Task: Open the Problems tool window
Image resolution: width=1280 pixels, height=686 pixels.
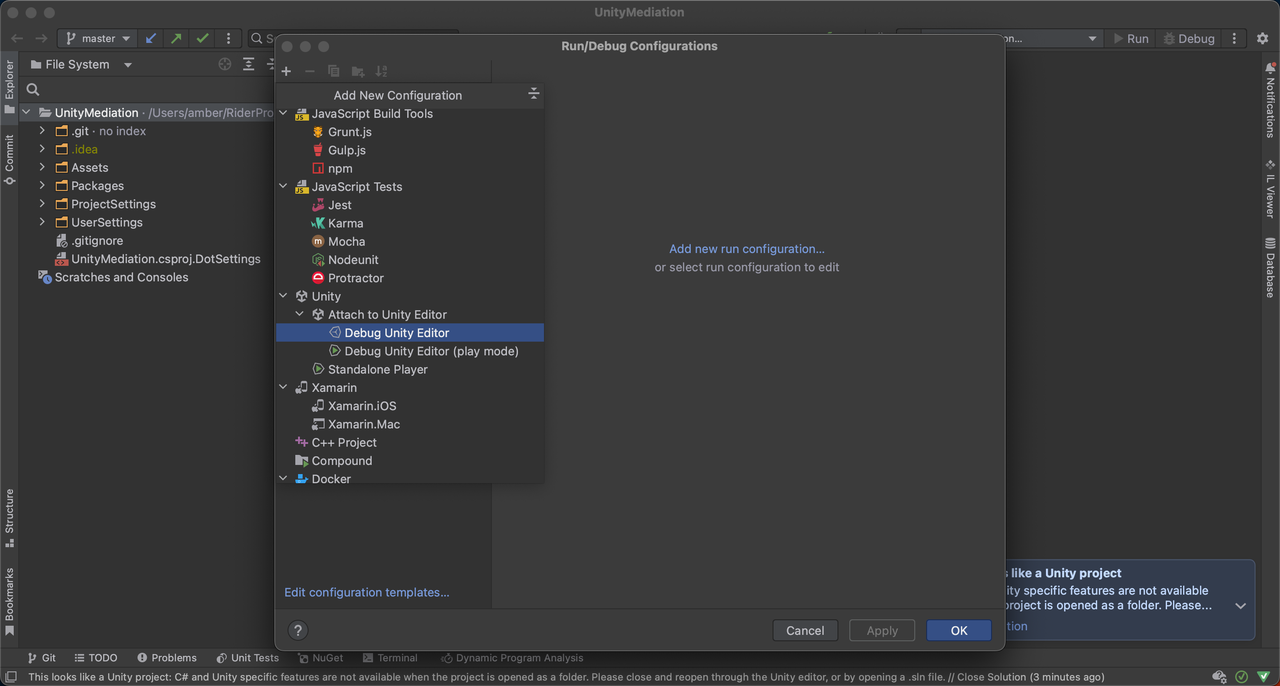Action: pos(166,658)
